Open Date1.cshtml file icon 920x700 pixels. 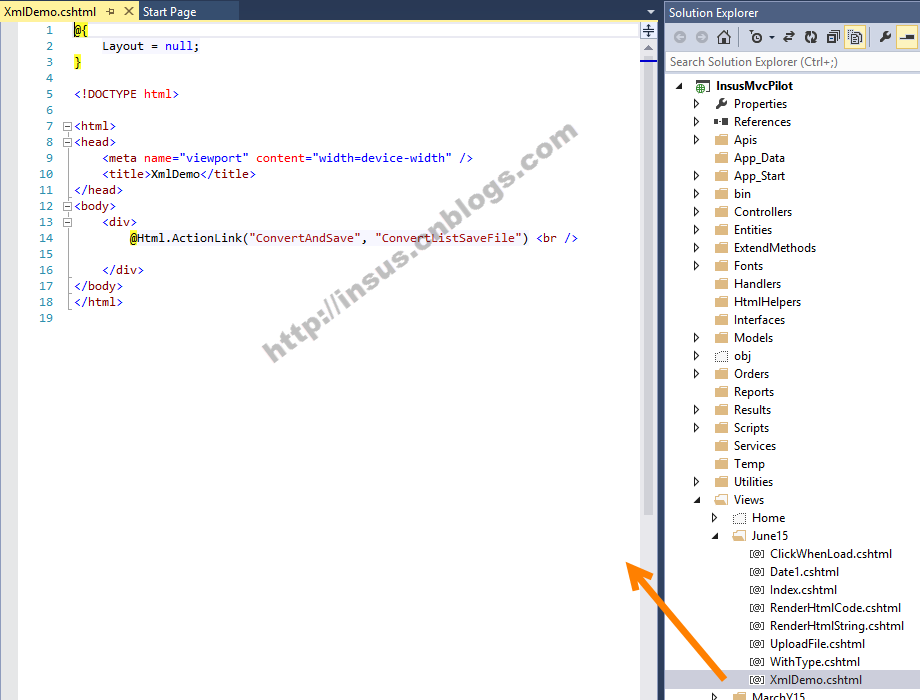coord(757,572)
